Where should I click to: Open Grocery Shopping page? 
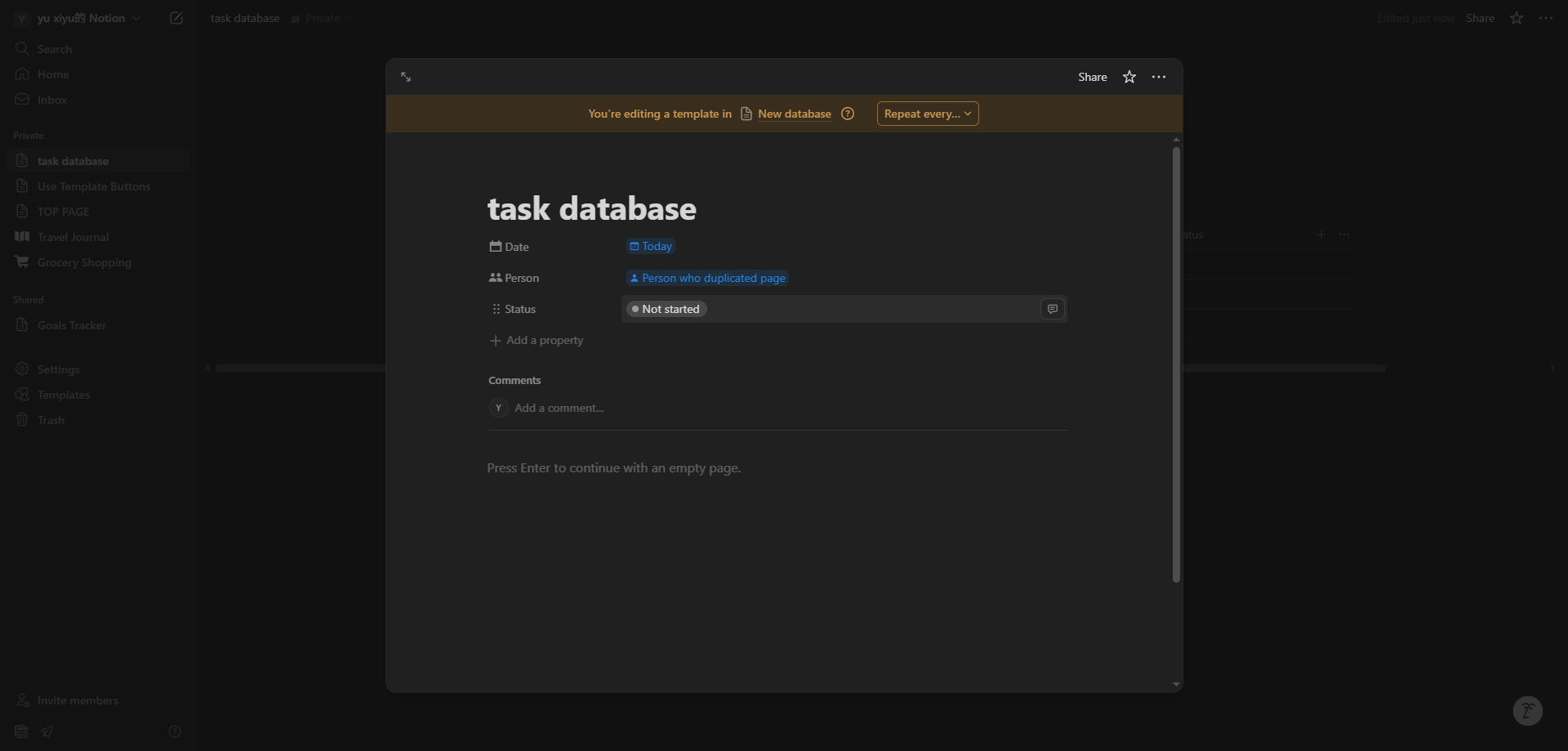pyautogui.click(x=96, y=262)
